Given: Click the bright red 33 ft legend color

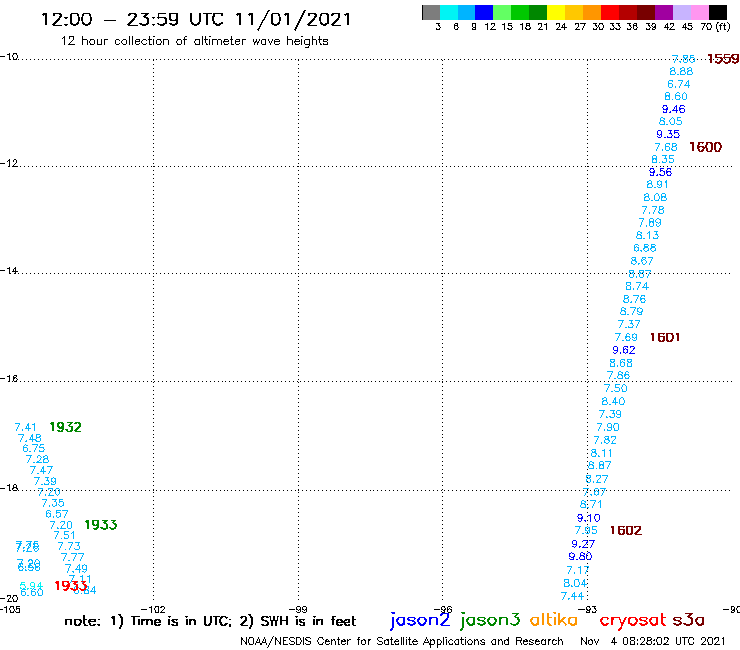Looking at the screenshot, I should pyautogui.click(x=610, y=12).
